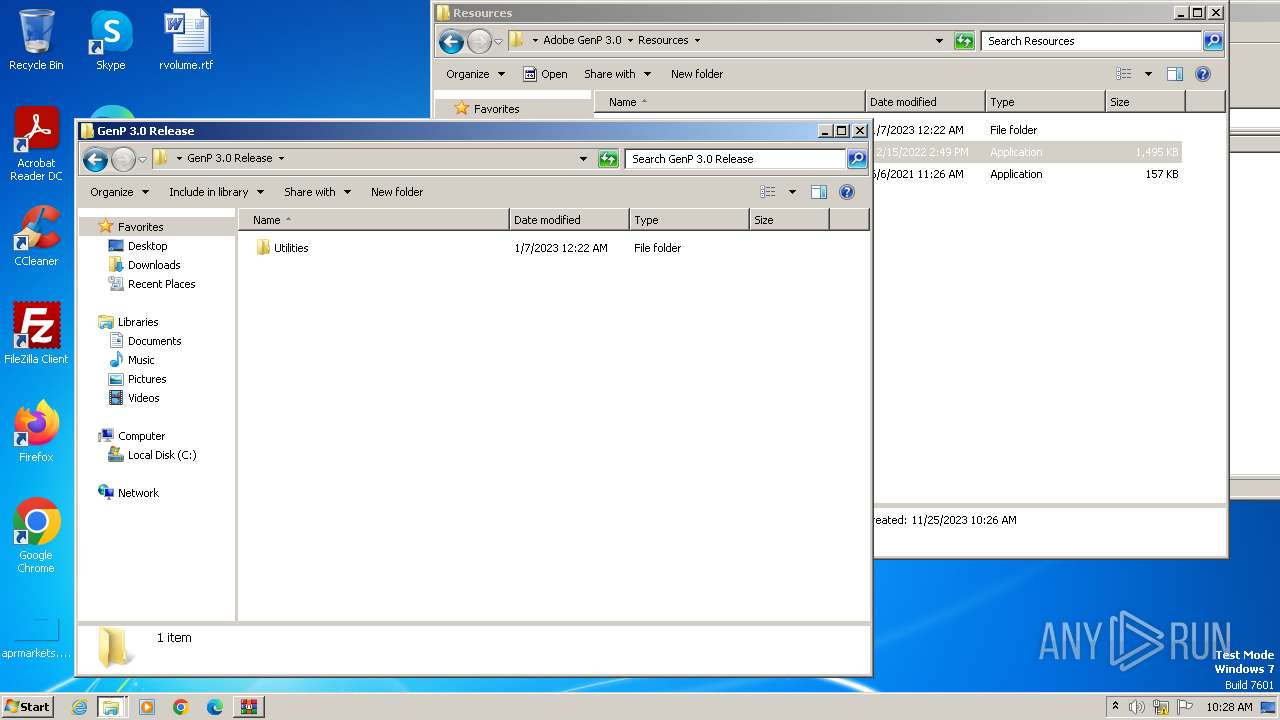The image size is (1280, 720).
Task: Open Skype desktop shortcut
Action: pyautogui.click(x=111, y=40)
